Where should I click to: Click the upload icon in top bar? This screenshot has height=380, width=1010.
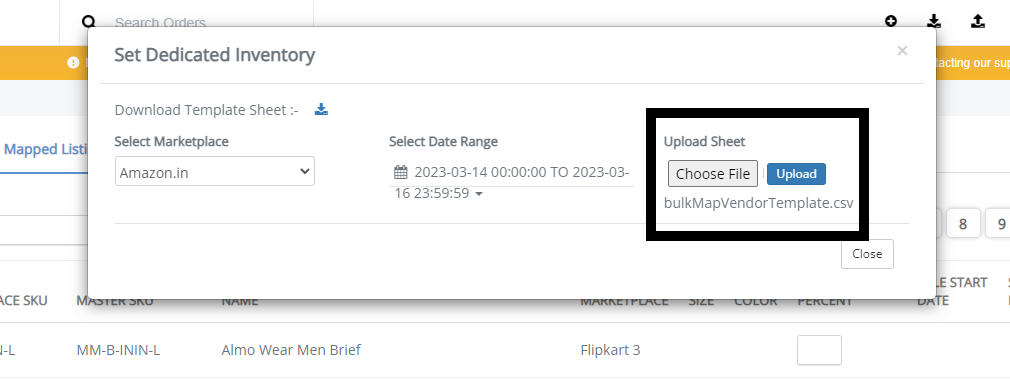click(x=977, y=21)
